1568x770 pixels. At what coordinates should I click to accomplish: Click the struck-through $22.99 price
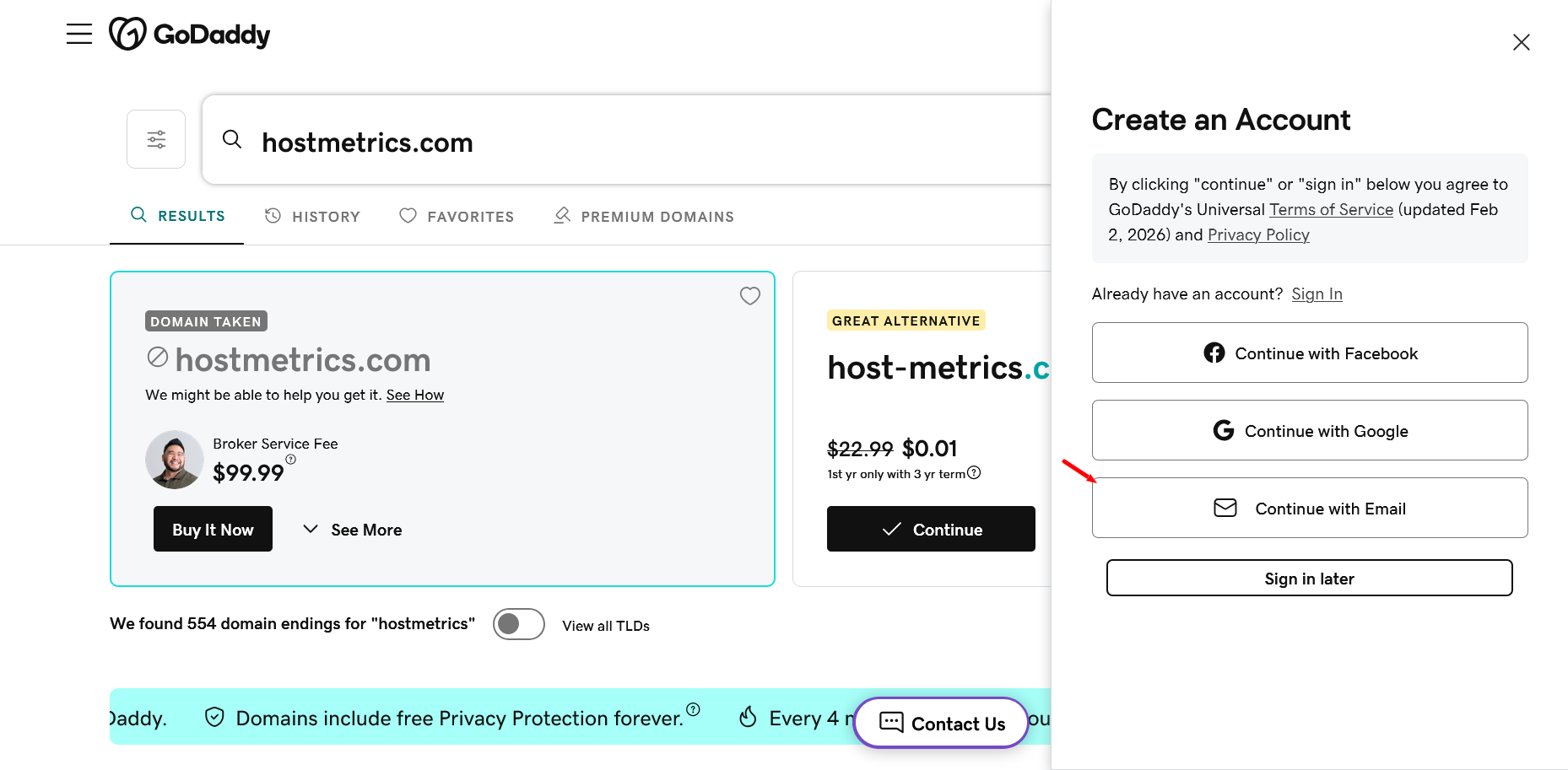click(x=860, y=449)
